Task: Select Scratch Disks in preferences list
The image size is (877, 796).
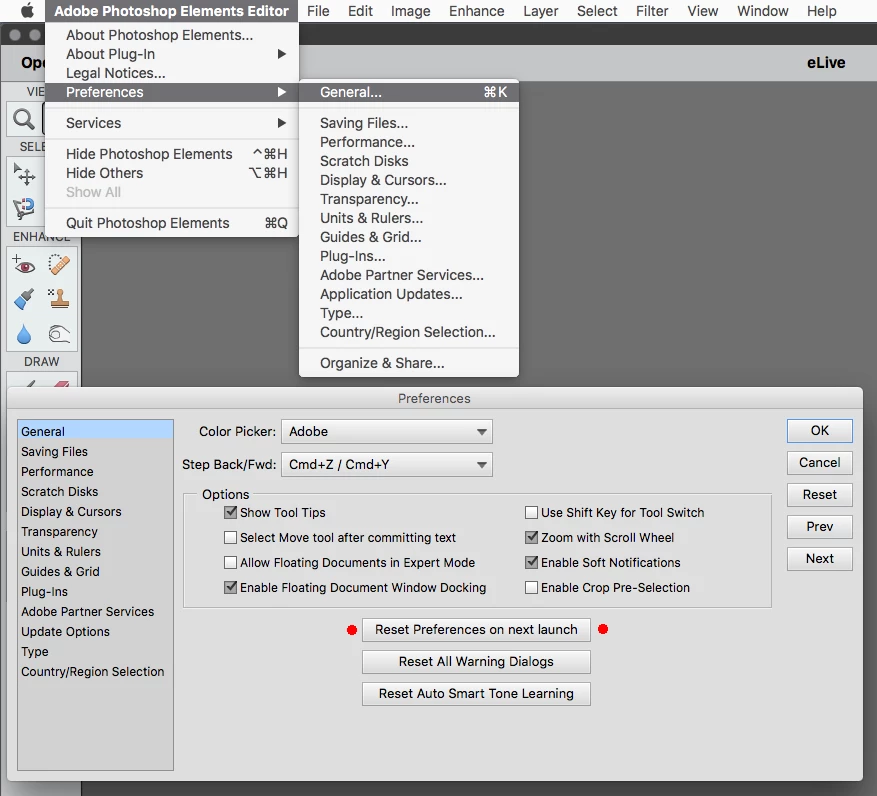Action: click(95, 491)
